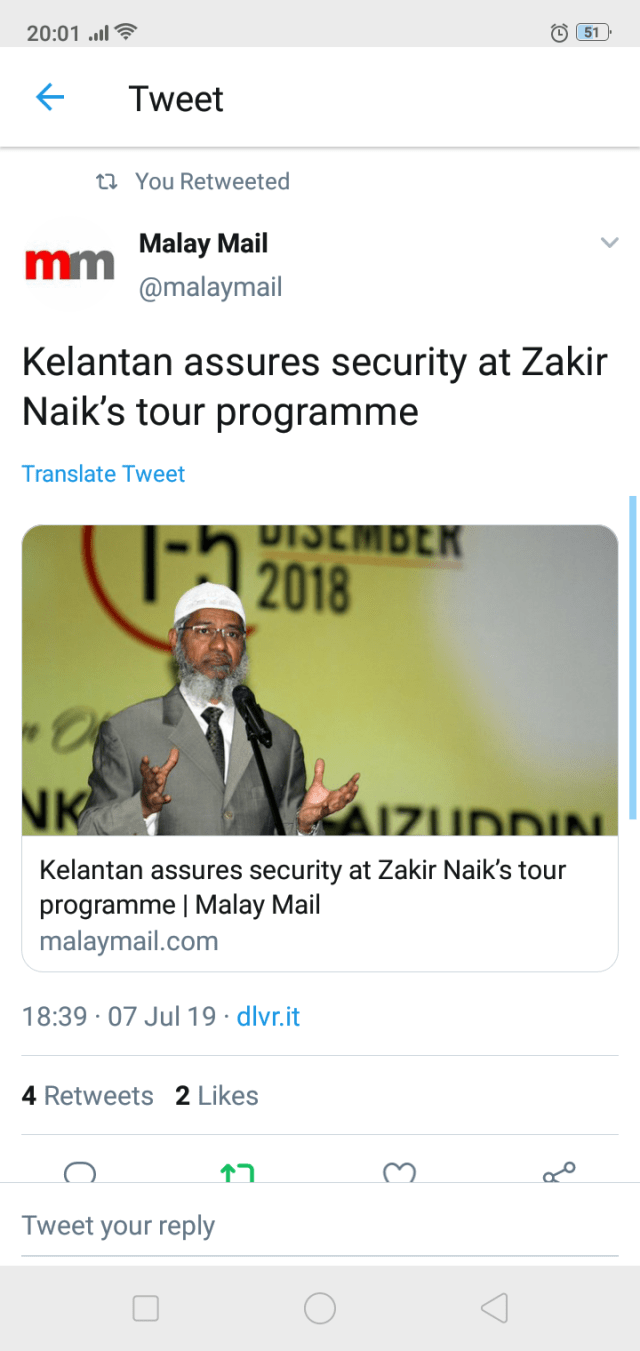This screenshot has height=1351, width=640.
Task: Undo retweet with green retweet icon
Action: point(237,1172)
